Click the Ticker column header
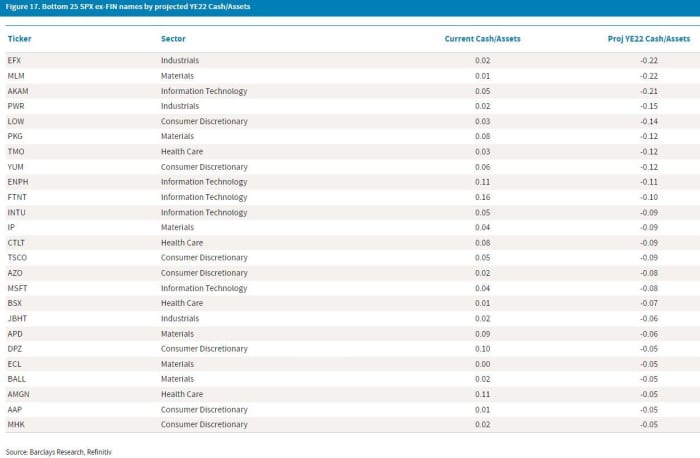700x458 pixels. pos(20,39)
